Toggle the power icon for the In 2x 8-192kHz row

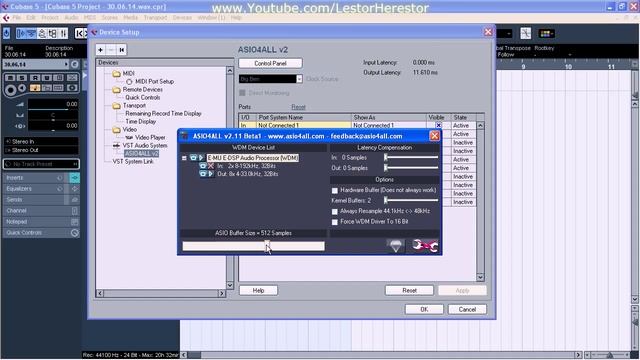point(203,166)
